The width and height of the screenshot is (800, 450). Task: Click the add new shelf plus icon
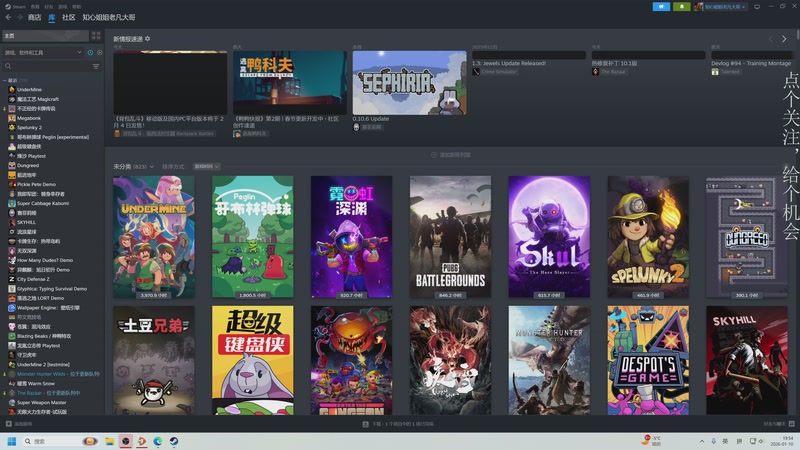434,155
